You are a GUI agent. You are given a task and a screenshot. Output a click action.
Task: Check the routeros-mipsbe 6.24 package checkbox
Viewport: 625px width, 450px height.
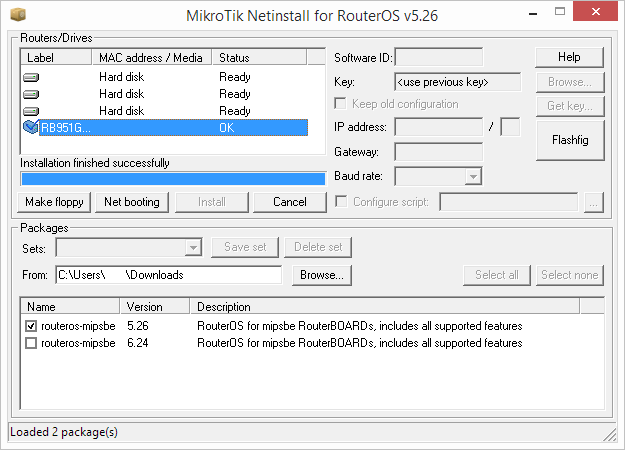click(x=31, y=343)
